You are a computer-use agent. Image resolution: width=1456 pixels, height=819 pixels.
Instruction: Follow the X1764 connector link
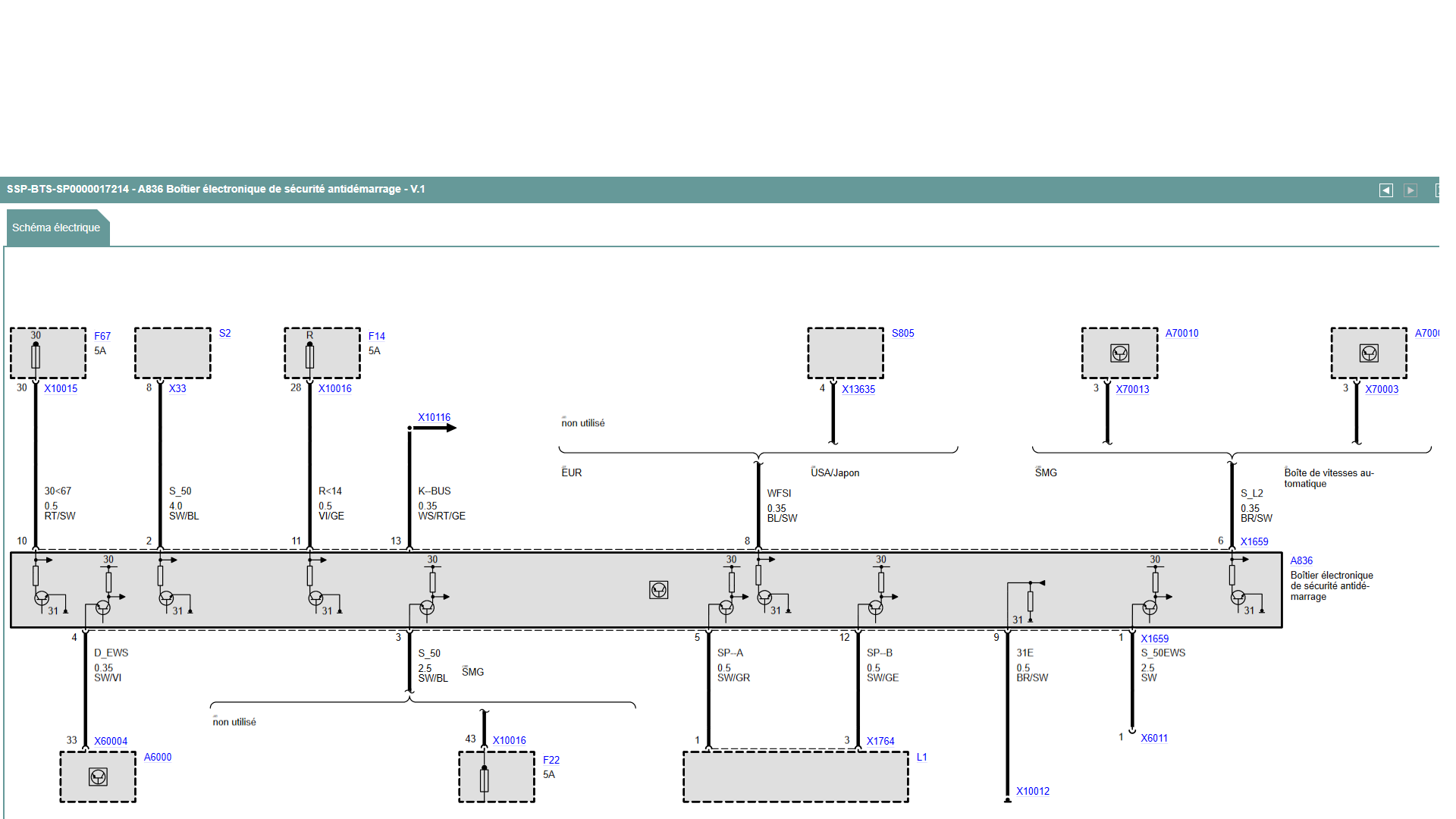pos(880,742)
